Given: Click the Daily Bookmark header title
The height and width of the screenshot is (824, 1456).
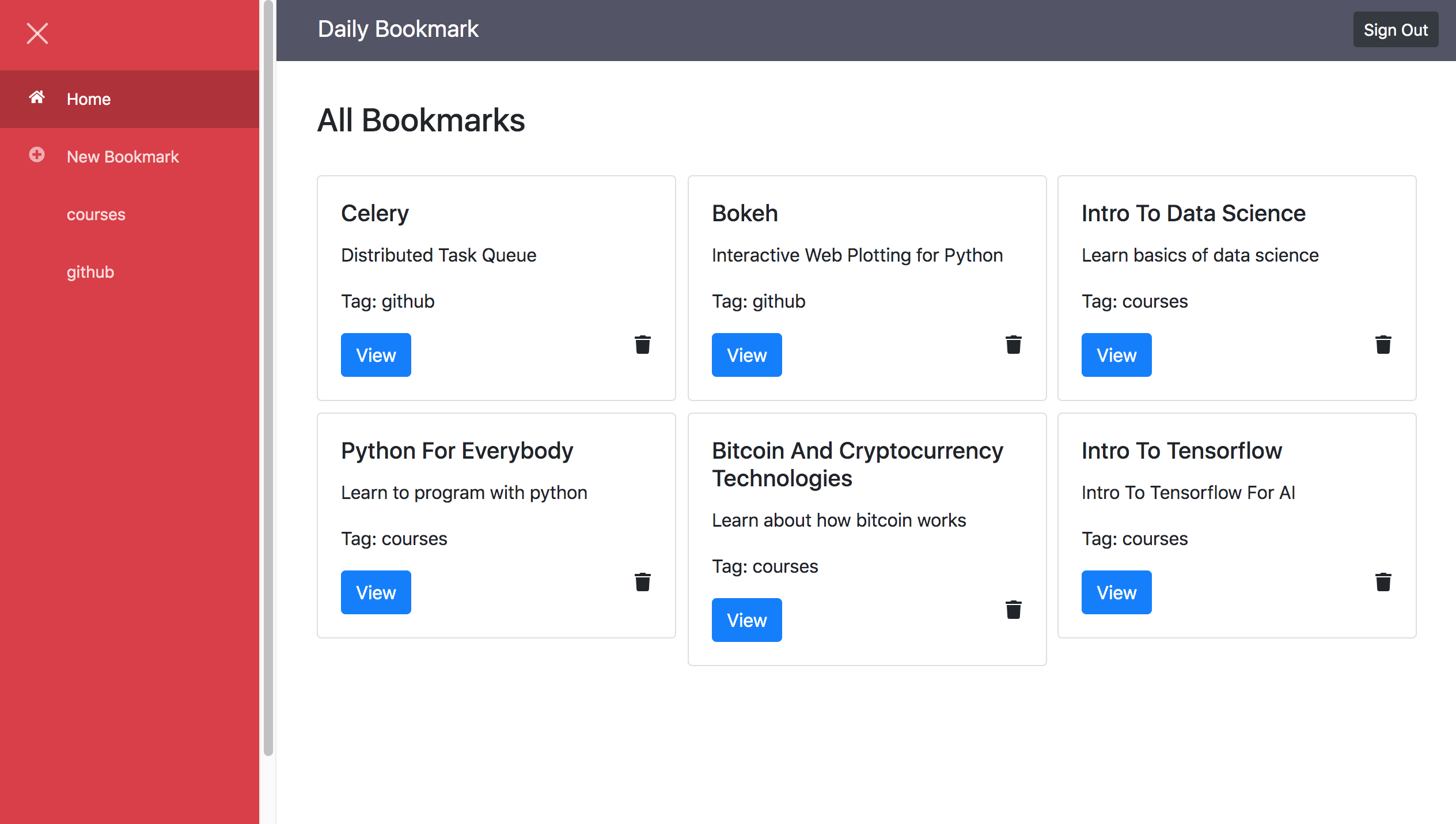Looking at the screenshot, I should click(398, 29).
